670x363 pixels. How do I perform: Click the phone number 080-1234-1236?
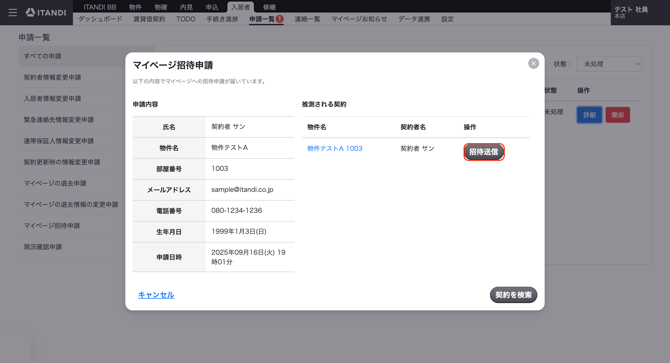tap(237, 211)
